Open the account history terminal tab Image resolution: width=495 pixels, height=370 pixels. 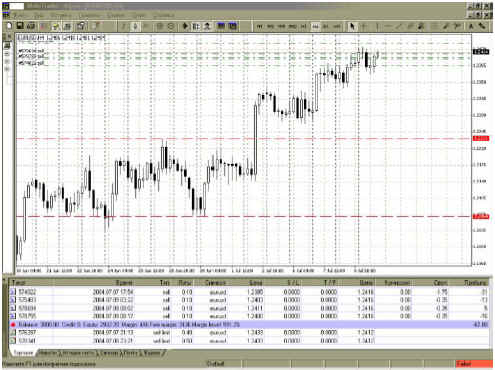(x=78, y=352)
